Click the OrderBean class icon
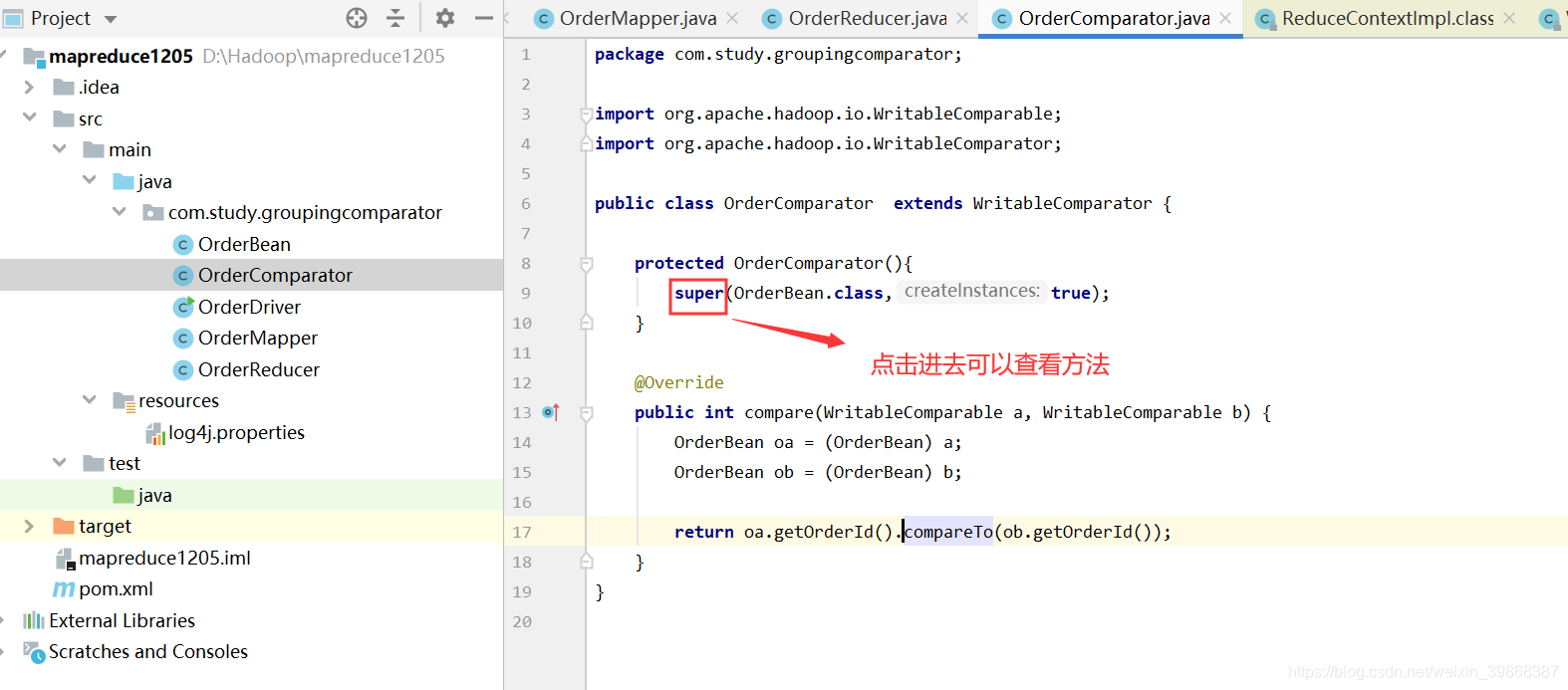Screen dimensions: 1568x690 pos(183,245)
